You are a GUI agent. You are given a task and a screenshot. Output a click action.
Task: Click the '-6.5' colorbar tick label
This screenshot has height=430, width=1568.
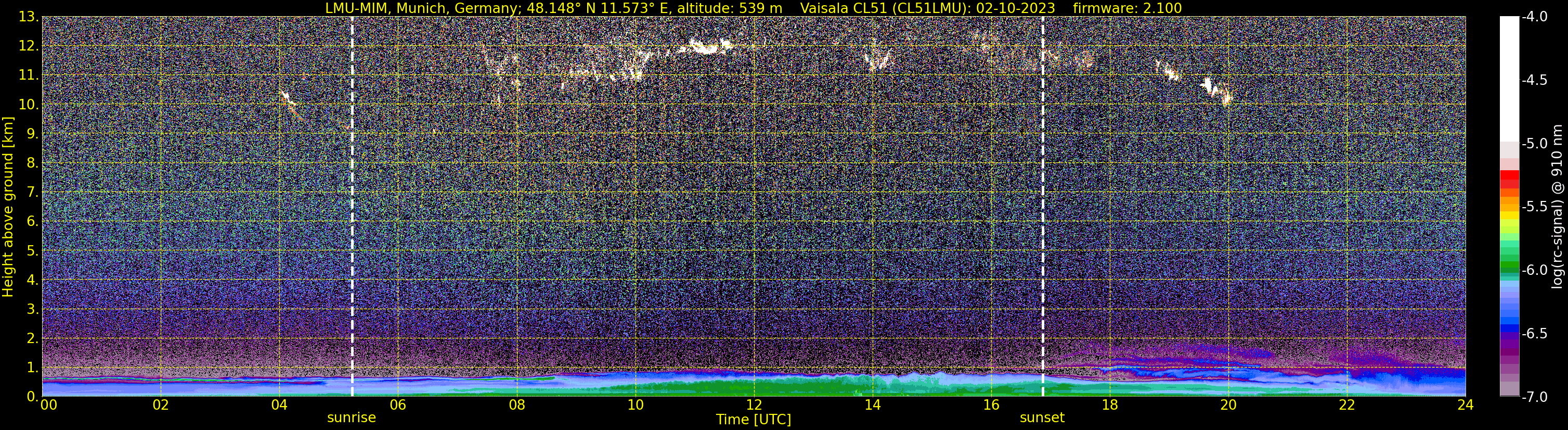(x=1535, y=333)
